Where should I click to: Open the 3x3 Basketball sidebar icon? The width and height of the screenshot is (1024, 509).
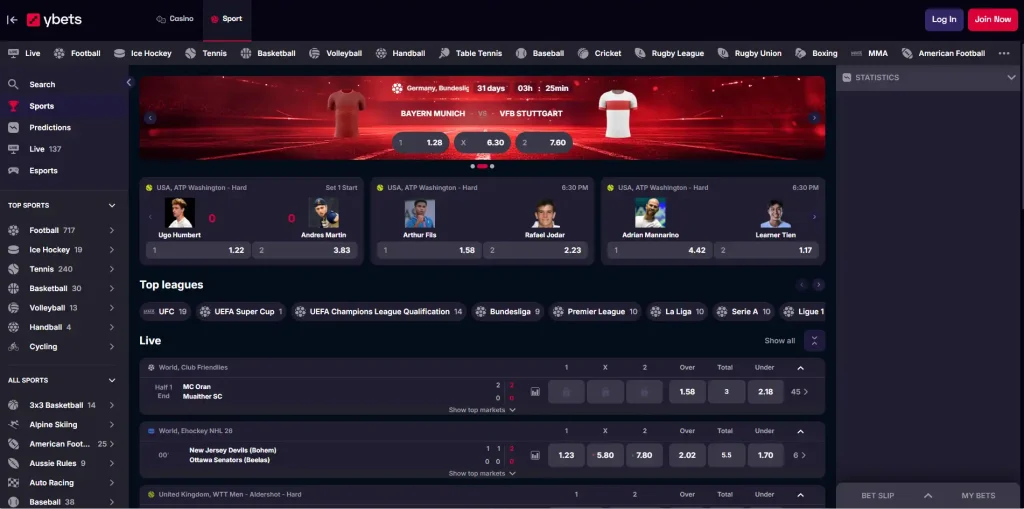tap(13, 405)
